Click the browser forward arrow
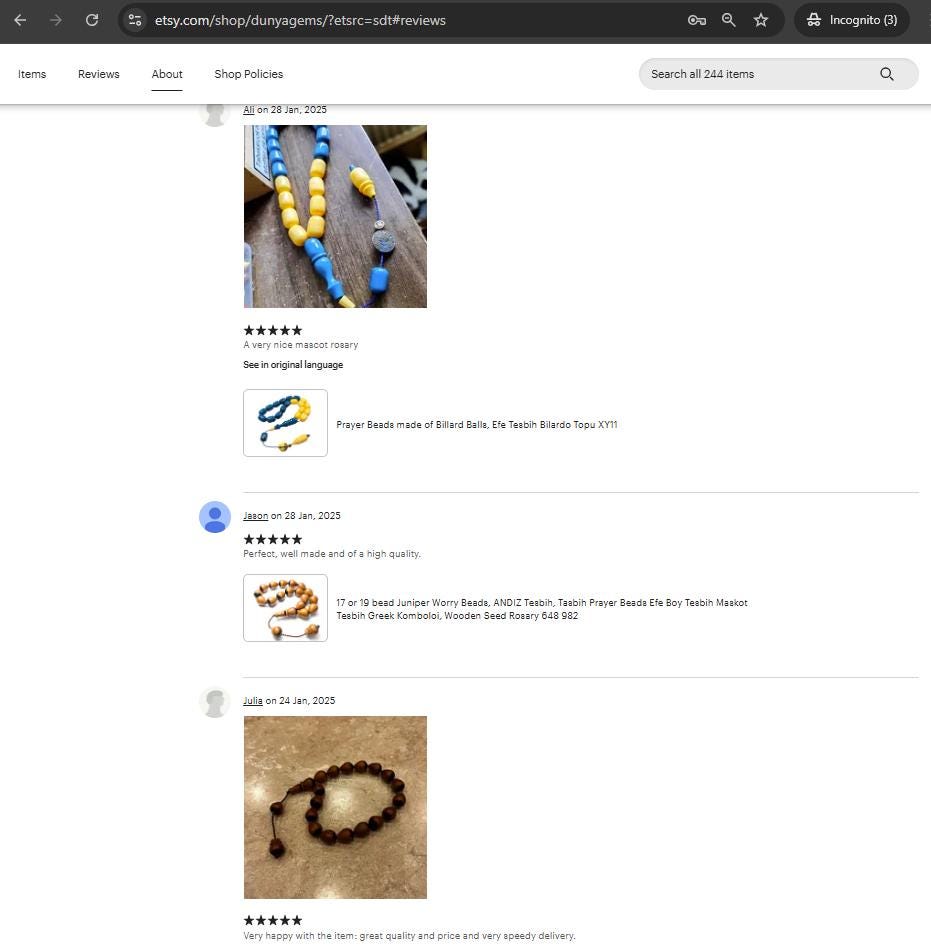931x951 pixels. pyautogui.click(x=56, y=20)
